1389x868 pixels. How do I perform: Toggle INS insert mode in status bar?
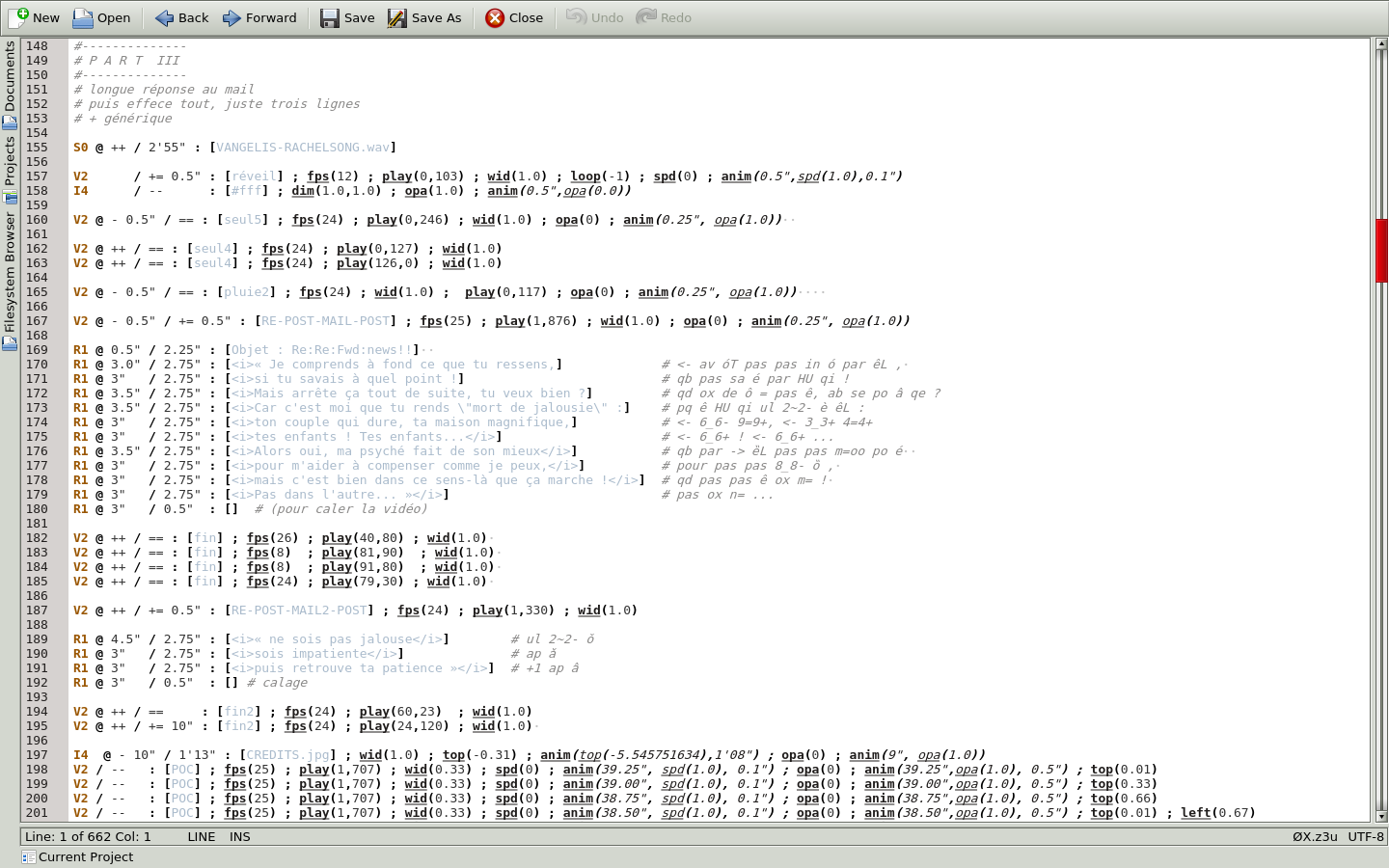tap(239, 836)
